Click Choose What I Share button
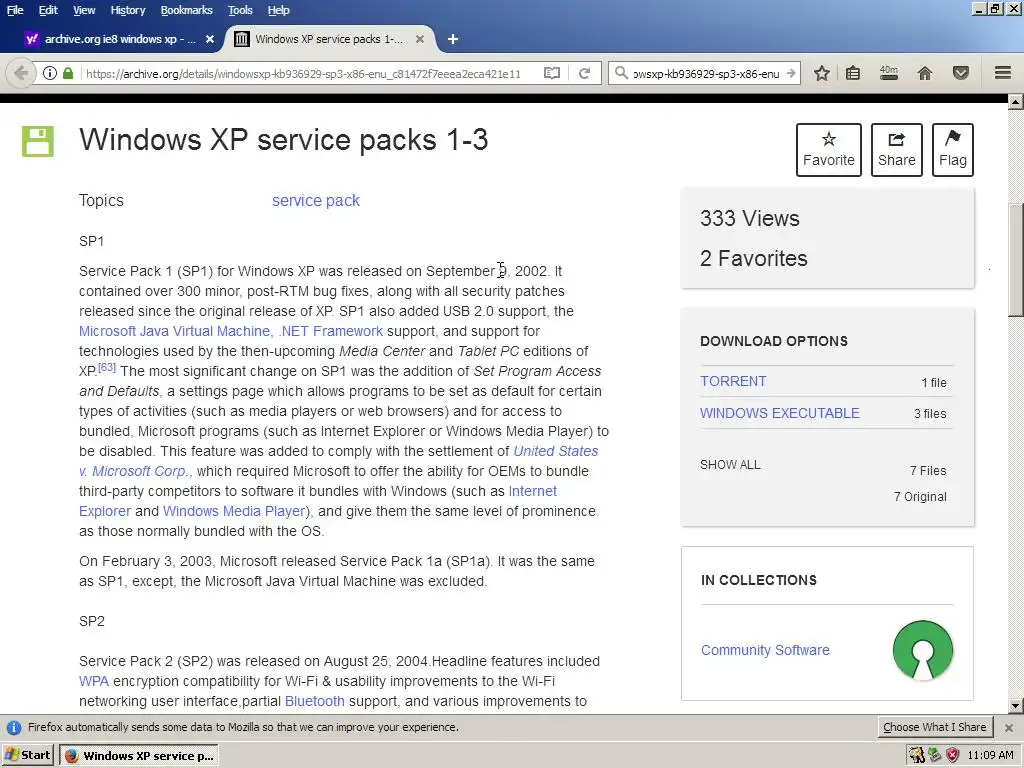This screenshot has height=768, width=1024. coord(935,728)
